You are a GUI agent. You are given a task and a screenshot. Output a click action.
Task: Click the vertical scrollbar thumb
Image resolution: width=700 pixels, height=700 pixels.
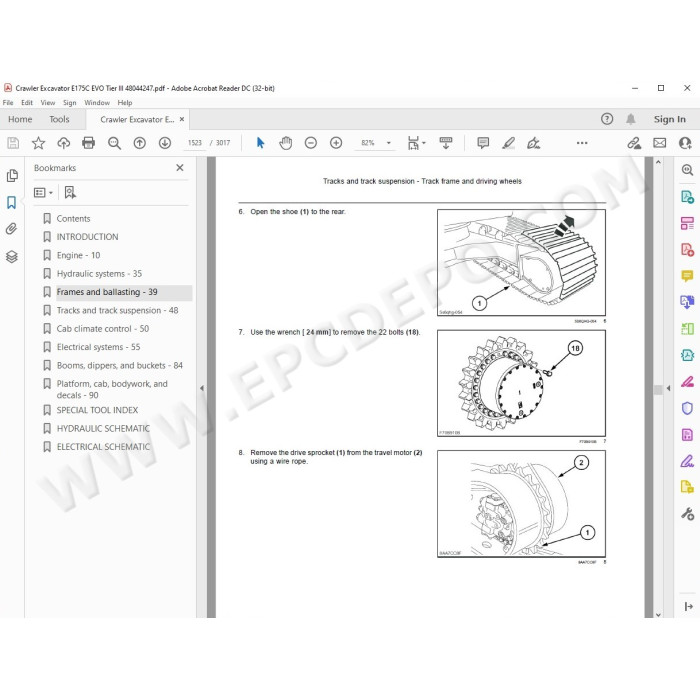coord(658,389)
